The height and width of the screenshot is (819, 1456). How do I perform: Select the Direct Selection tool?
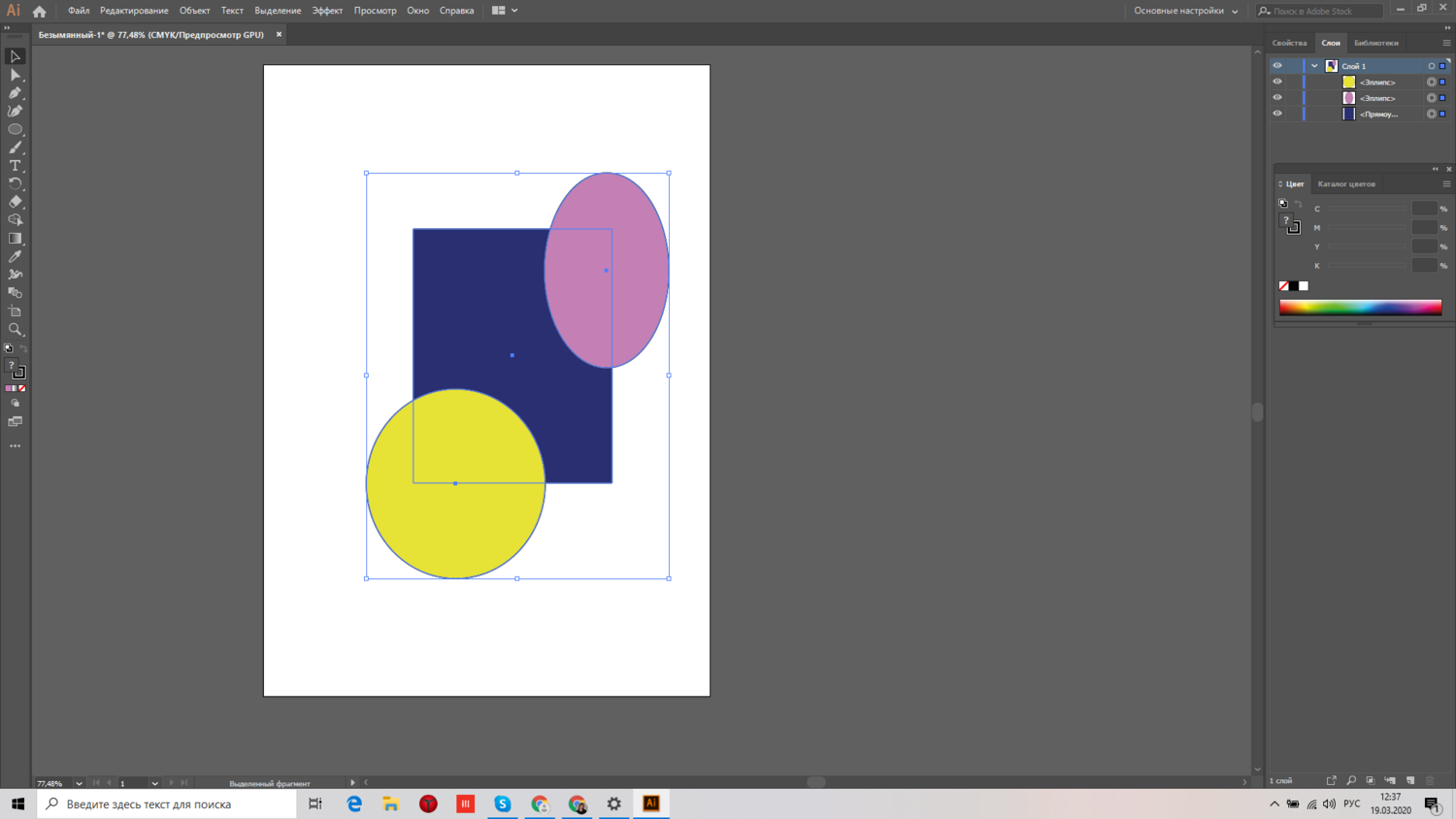[15, 75]
